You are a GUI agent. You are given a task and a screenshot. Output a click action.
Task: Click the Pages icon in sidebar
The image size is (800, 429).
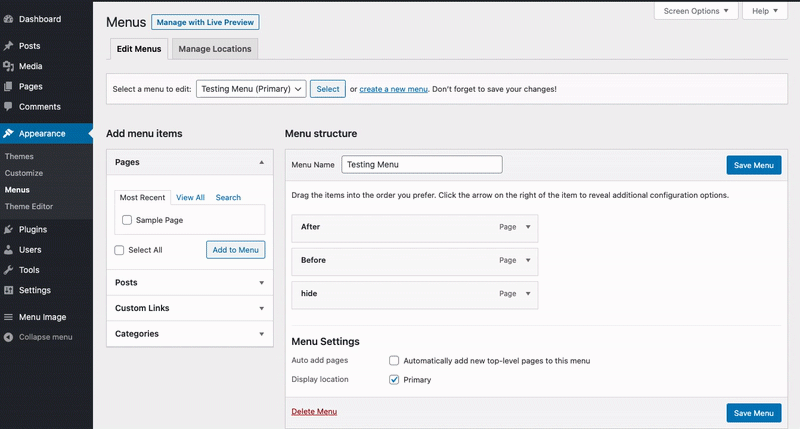coord(8,87)
